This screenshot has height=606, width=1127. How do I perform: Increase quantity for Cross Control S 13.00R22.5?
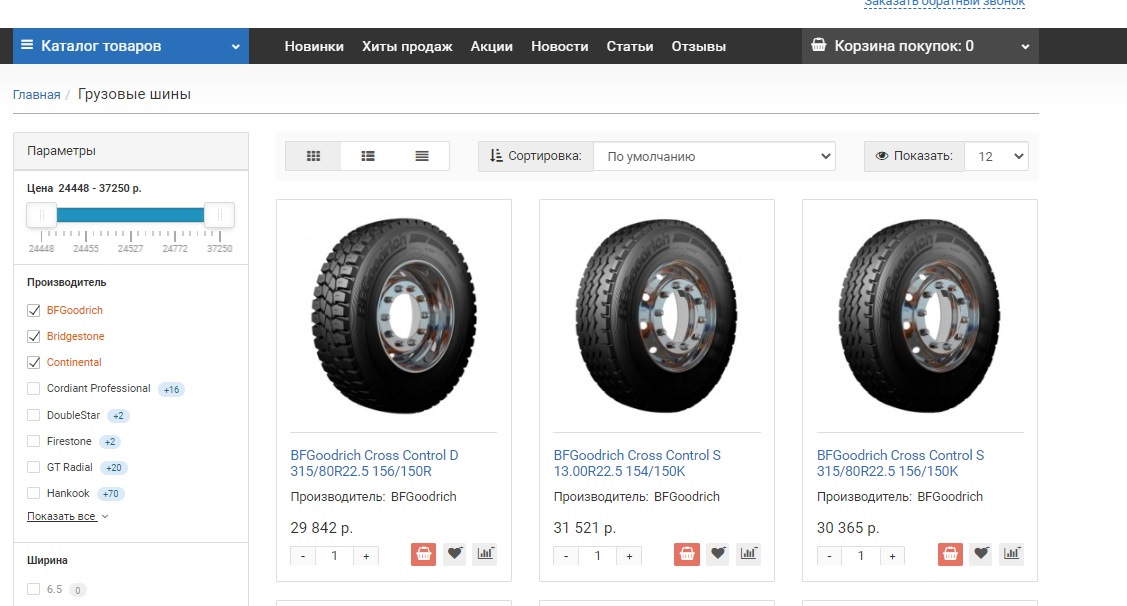pos(629,556)
